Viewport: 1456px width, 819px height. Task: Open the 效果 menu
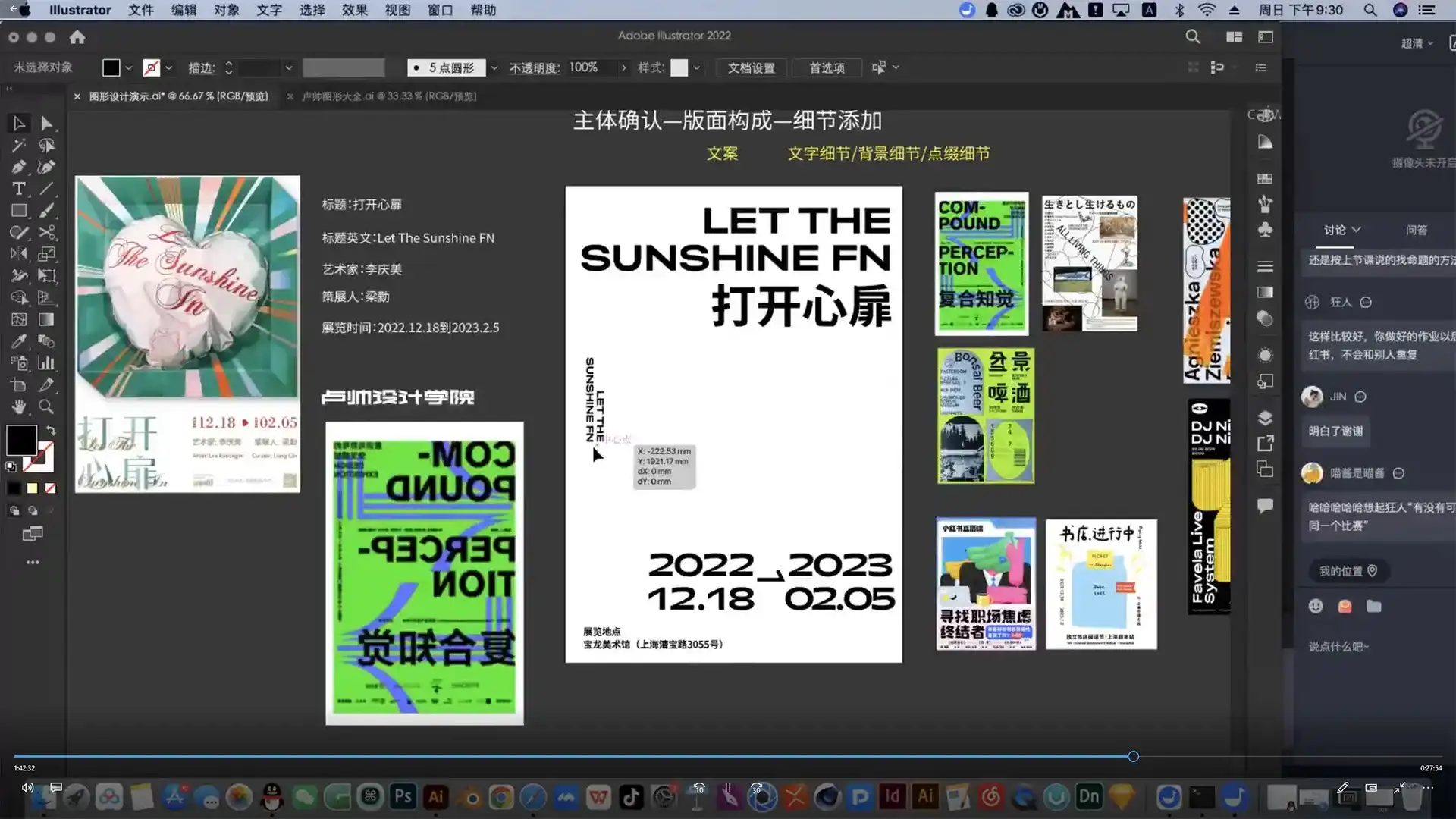click(353, 10)
